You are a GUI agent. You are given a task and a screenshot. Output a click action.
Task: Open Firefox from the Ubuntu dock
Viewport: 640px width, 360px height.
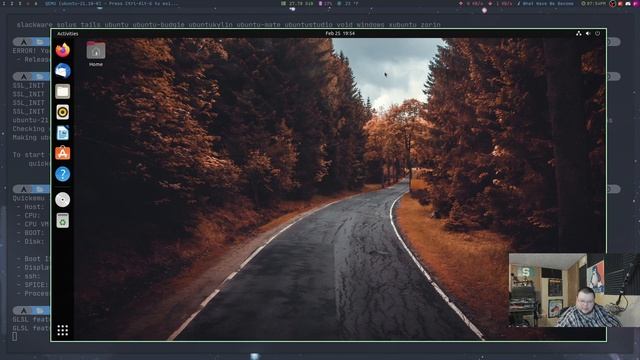point(62,50)
